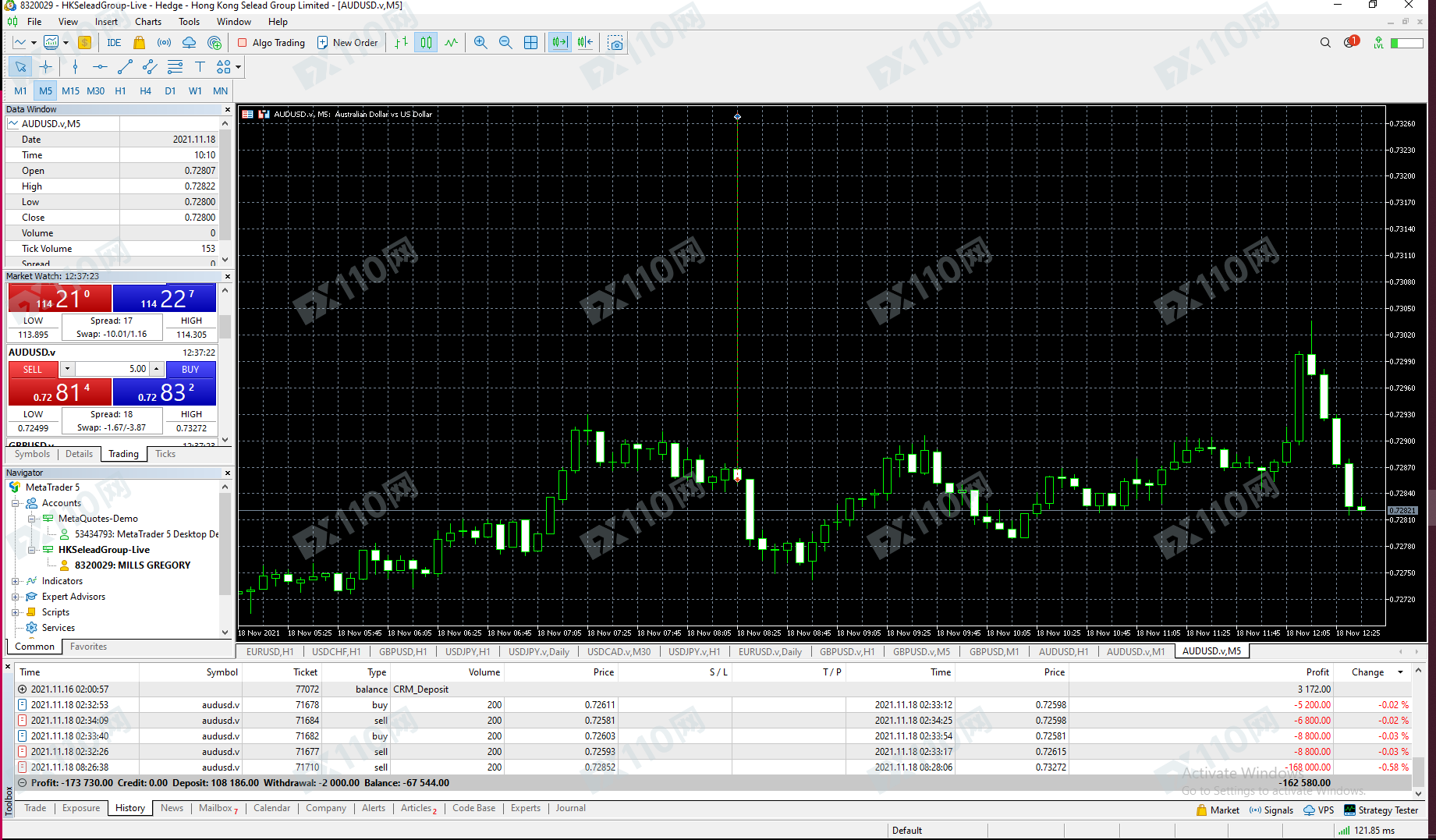Click the New Order button

(348, 43)
